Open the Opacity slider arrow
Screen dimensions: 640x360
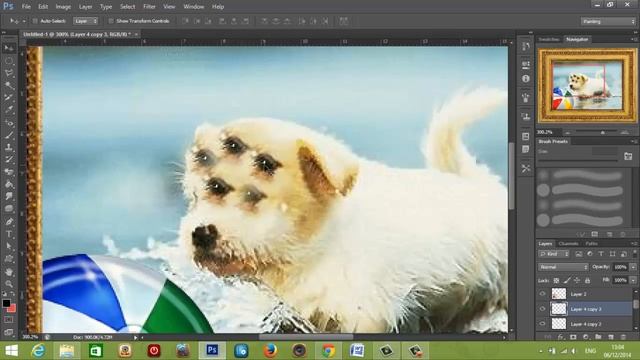point(633,267)
